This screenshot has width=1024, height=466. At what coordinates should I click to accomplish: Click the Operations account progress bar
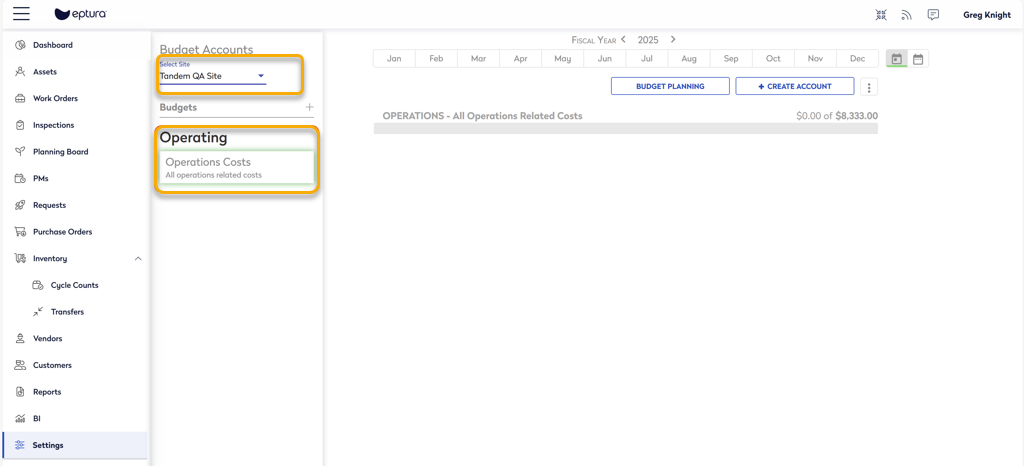coord(626,129)
